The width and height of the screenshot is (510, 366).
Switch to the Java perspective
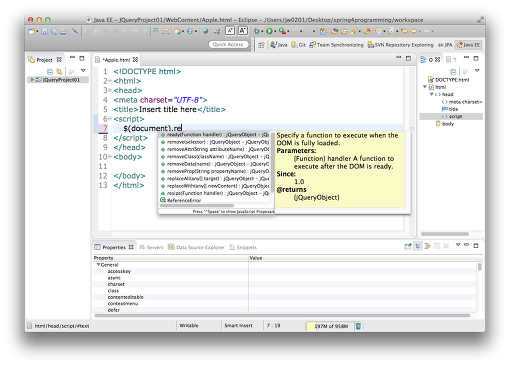pyautogui.click(x=279, y=45)
